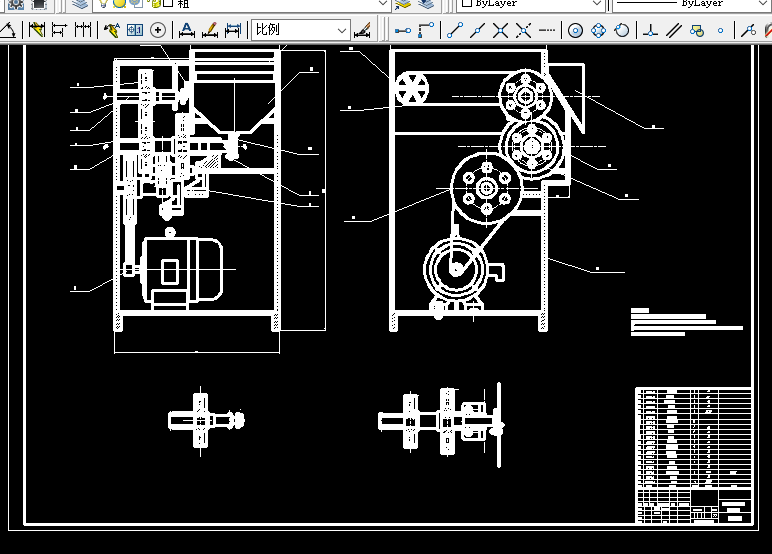Select the Dimension Edit tool
772x554 pixels.
(187, 30)
